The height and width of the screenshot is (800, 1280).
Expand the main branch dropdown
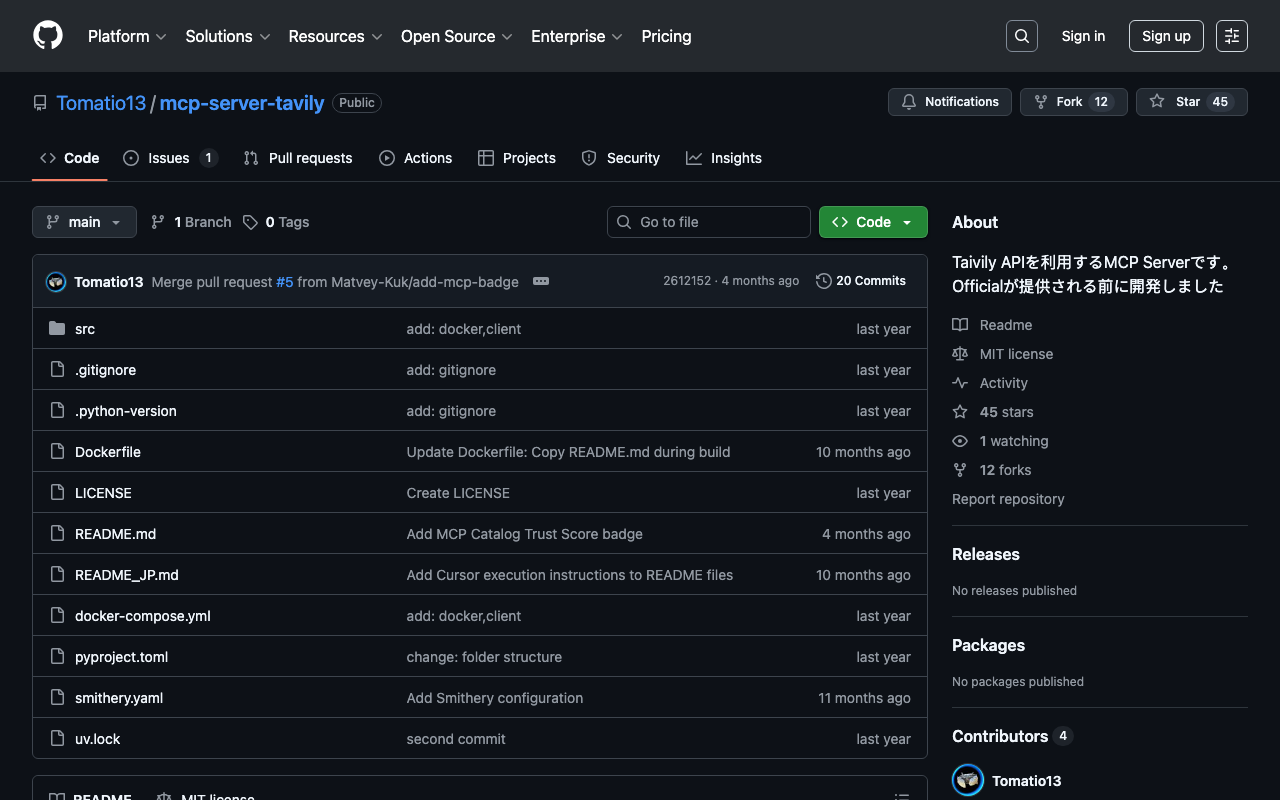coord(84,222)
